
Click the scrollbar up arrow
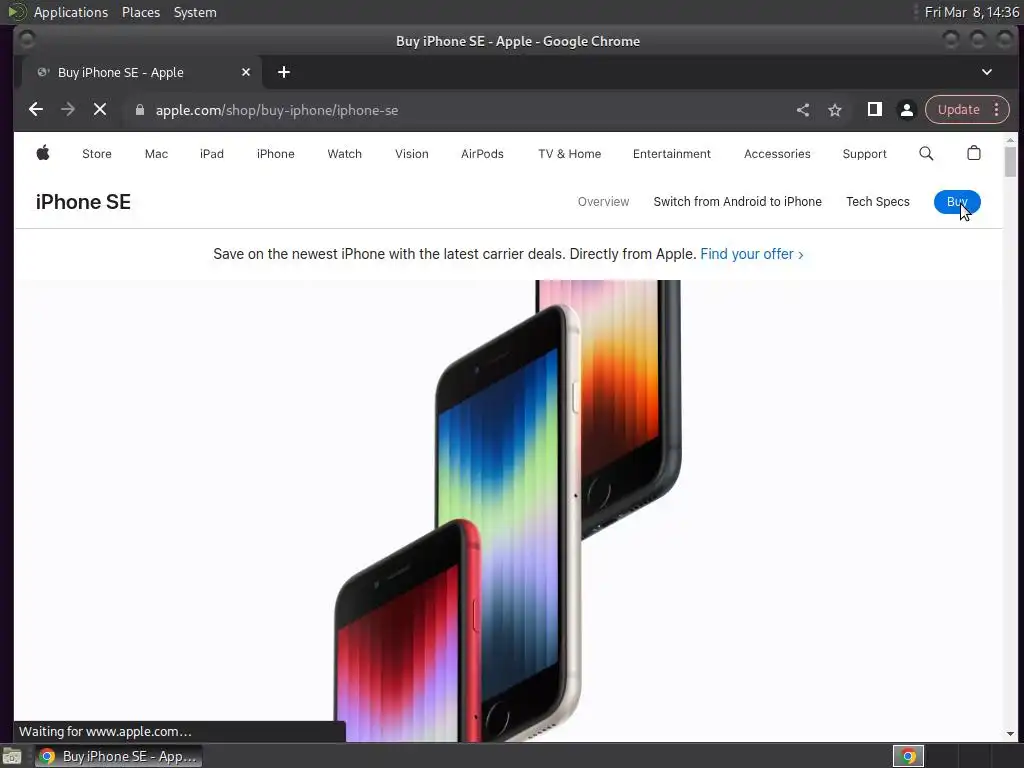pos(1010,140)
